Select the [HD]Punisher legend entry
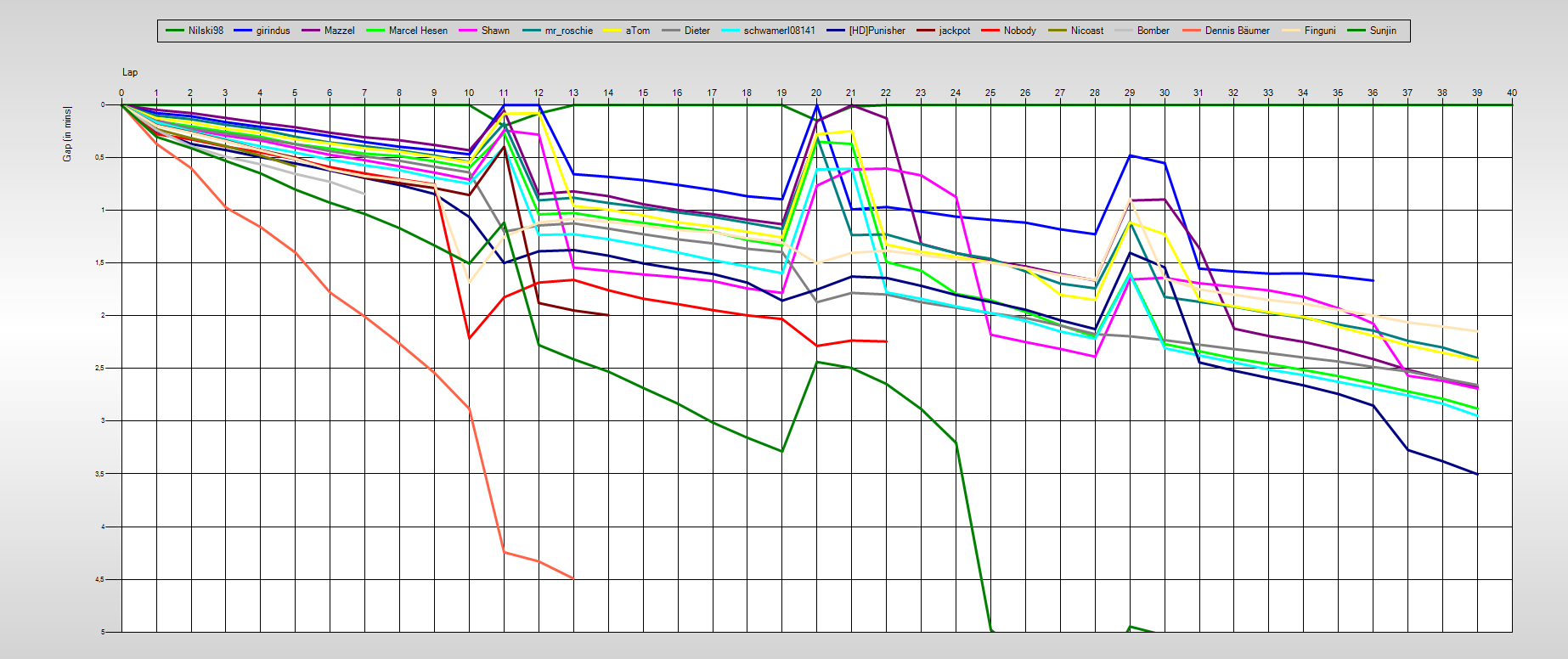Viewport: 1568px width, 659px height. tap(877, 31)
